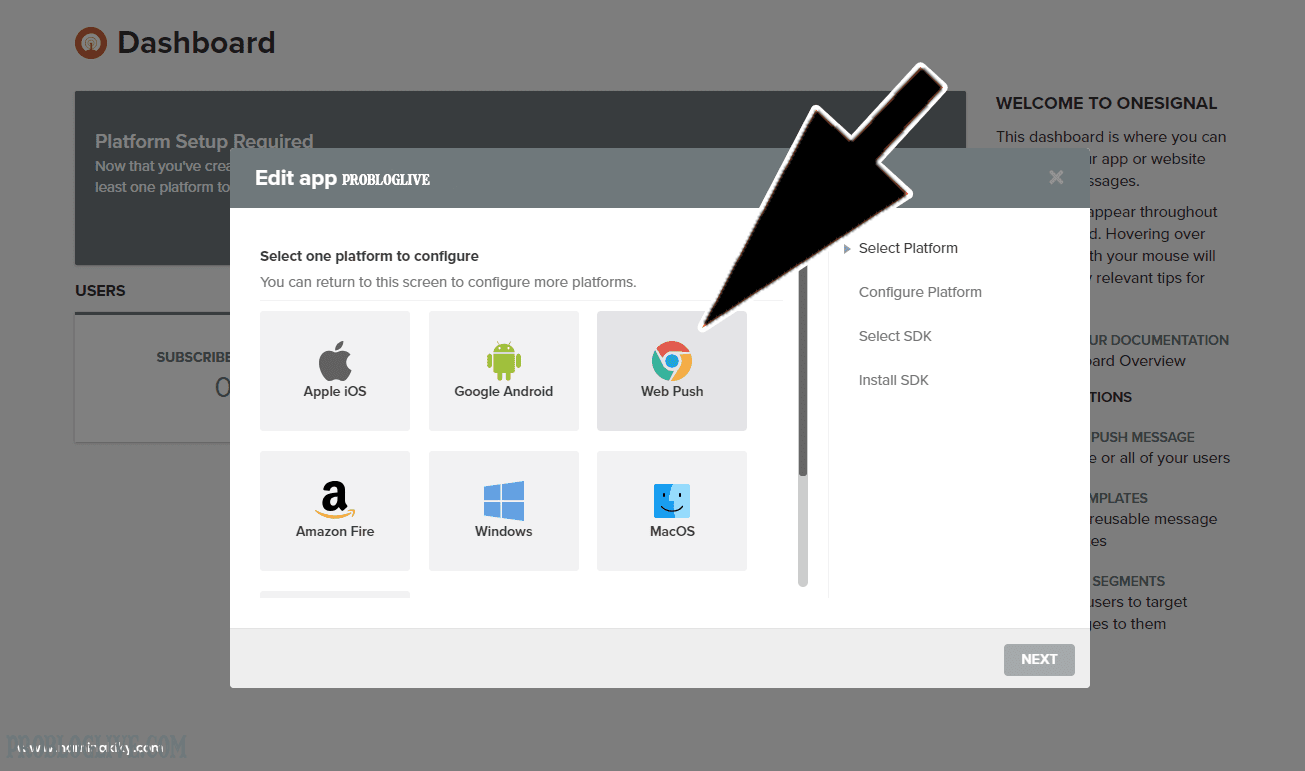Click the Apple iOS label
This screenshot has width=1305, height=771.
coord(335,391)
